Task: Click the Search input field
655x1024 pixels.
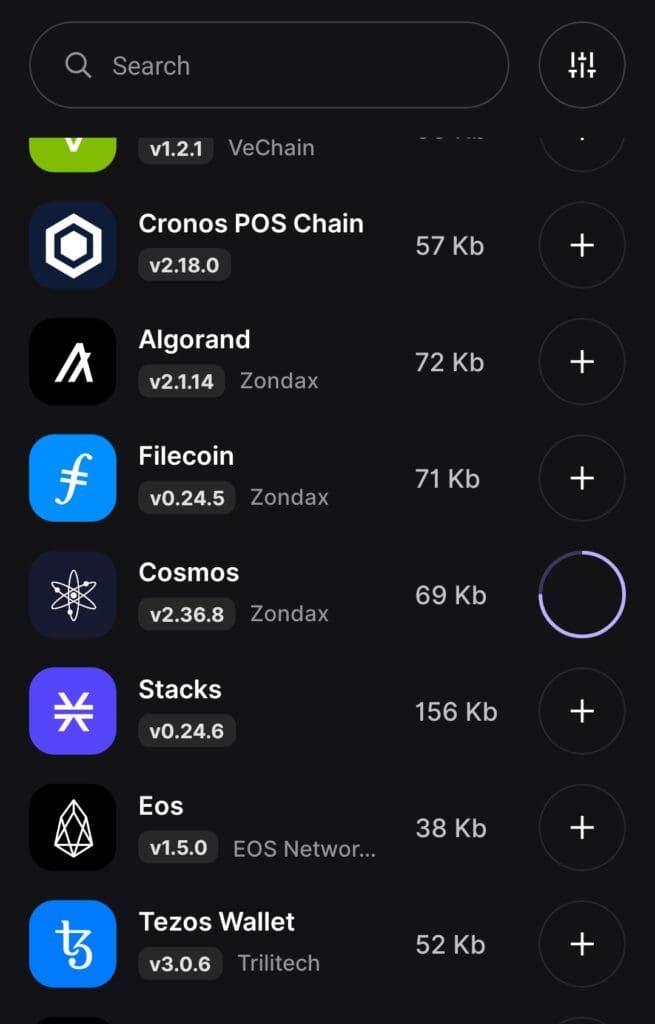Action: coord(270,66)
